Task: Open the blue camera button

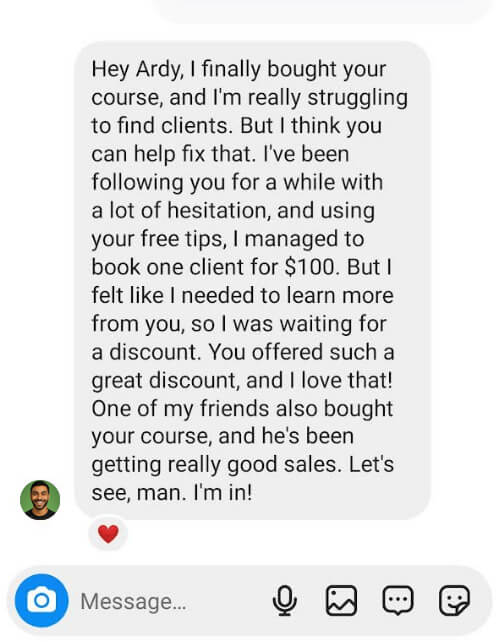Action: [41, 600]
